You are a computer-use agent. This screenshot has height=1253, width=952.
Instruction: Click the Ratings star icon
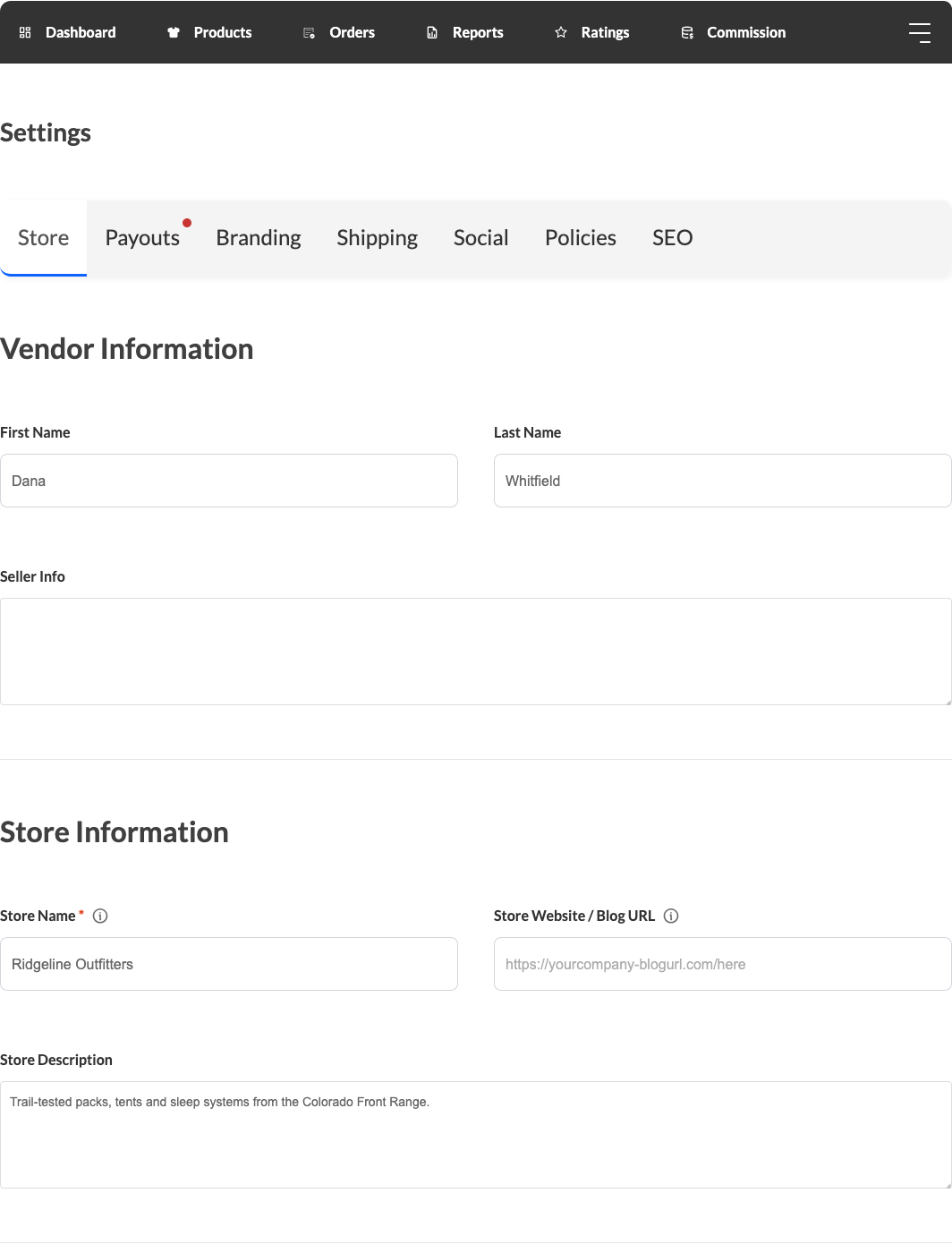(x=561, y=32)
